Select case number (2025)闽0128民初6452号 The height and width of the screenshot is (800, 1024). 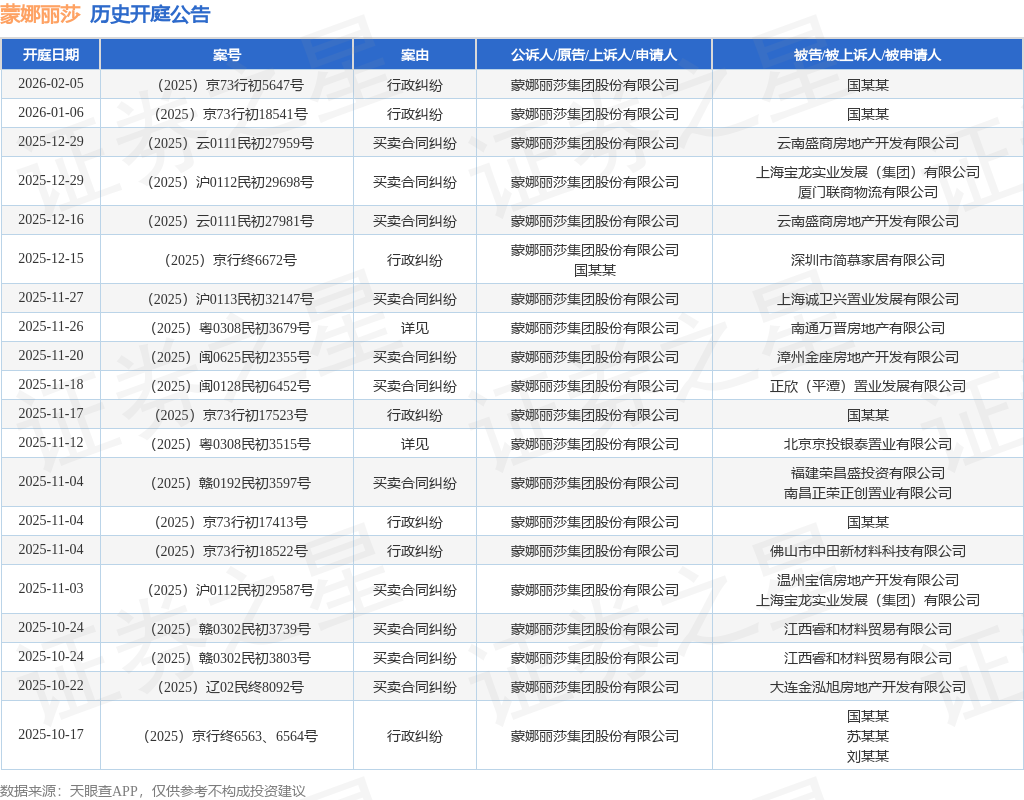point(227,386)
